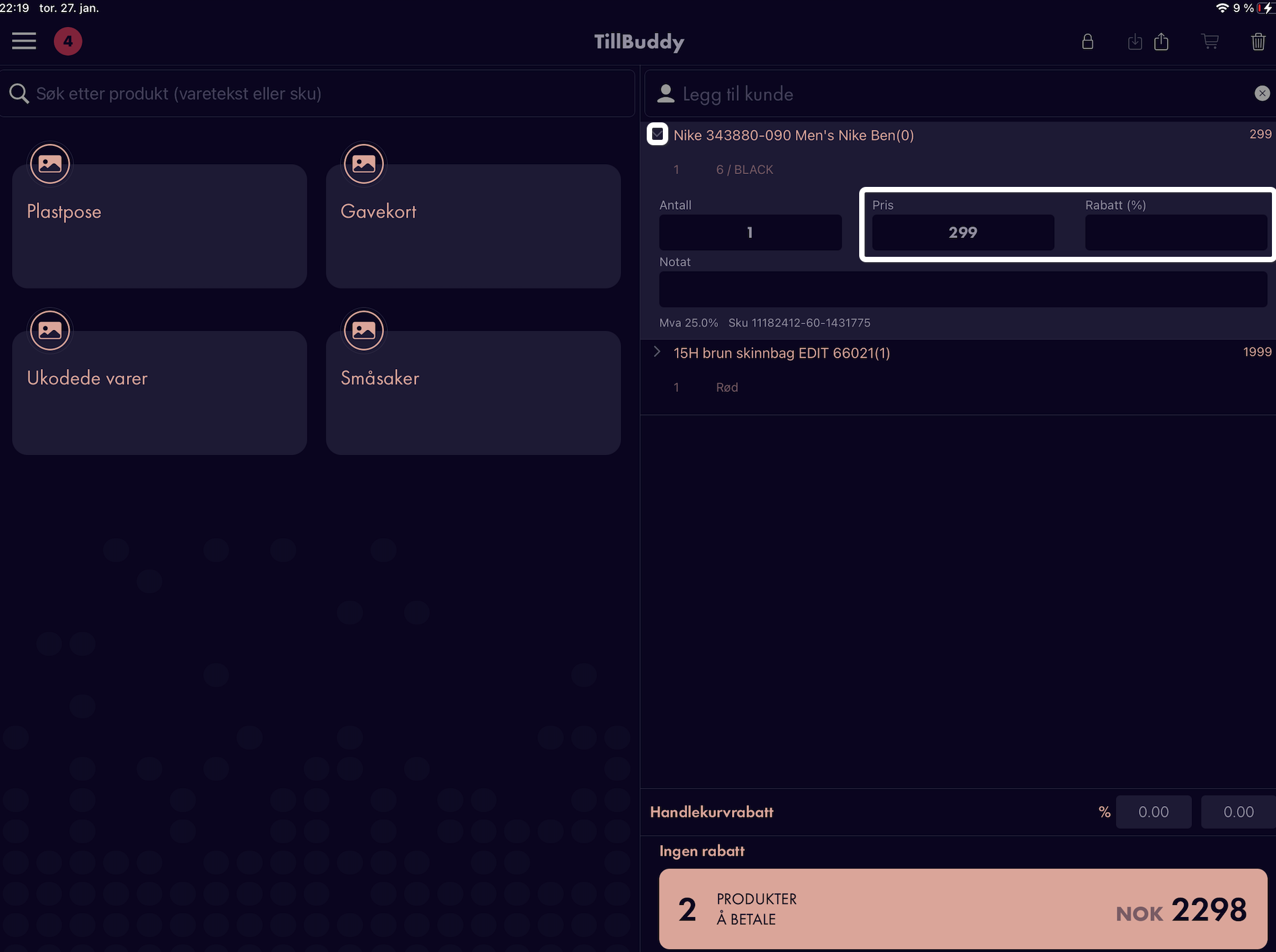Lock the register with padlock icon
Image resolution: width=1276 pixels, height=952 pixels.
coord(1087,42)
